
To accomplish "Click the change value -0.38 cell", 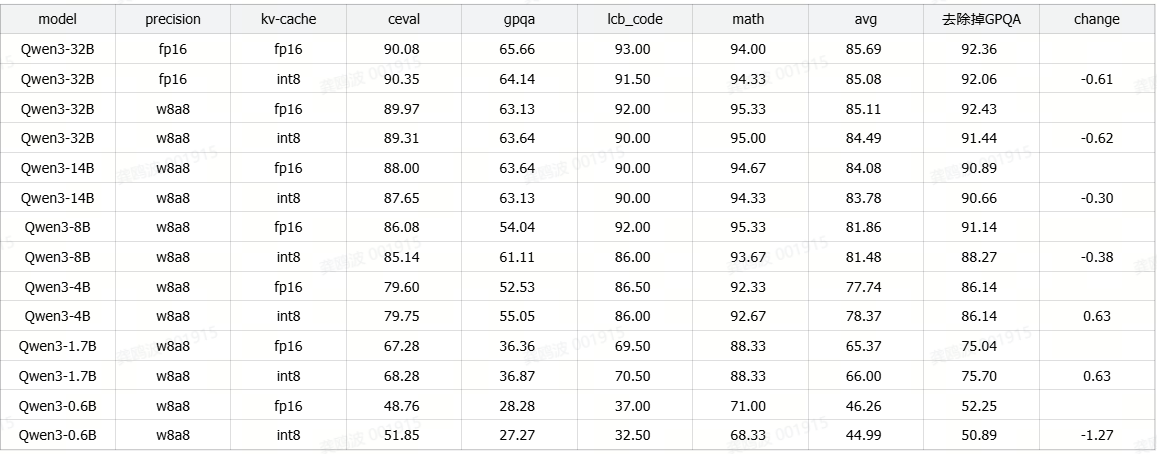I will [1097, 257].
